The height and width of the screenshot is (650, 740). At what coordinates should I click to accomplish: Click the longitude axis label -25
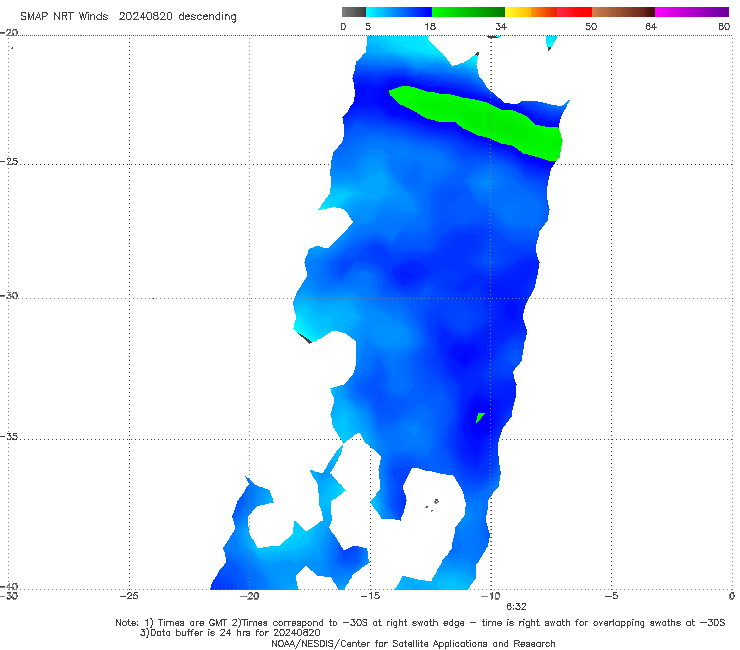[129, 596]
